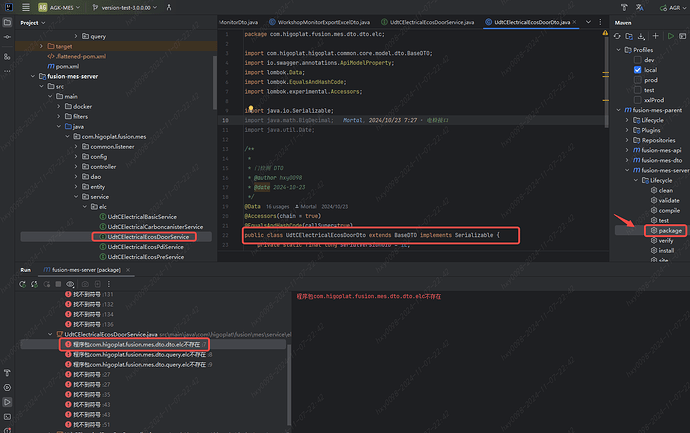Screen dimensions: 690x433
Task: Uncheck the local Maven profile checkbox
Action: coord(638,70)
